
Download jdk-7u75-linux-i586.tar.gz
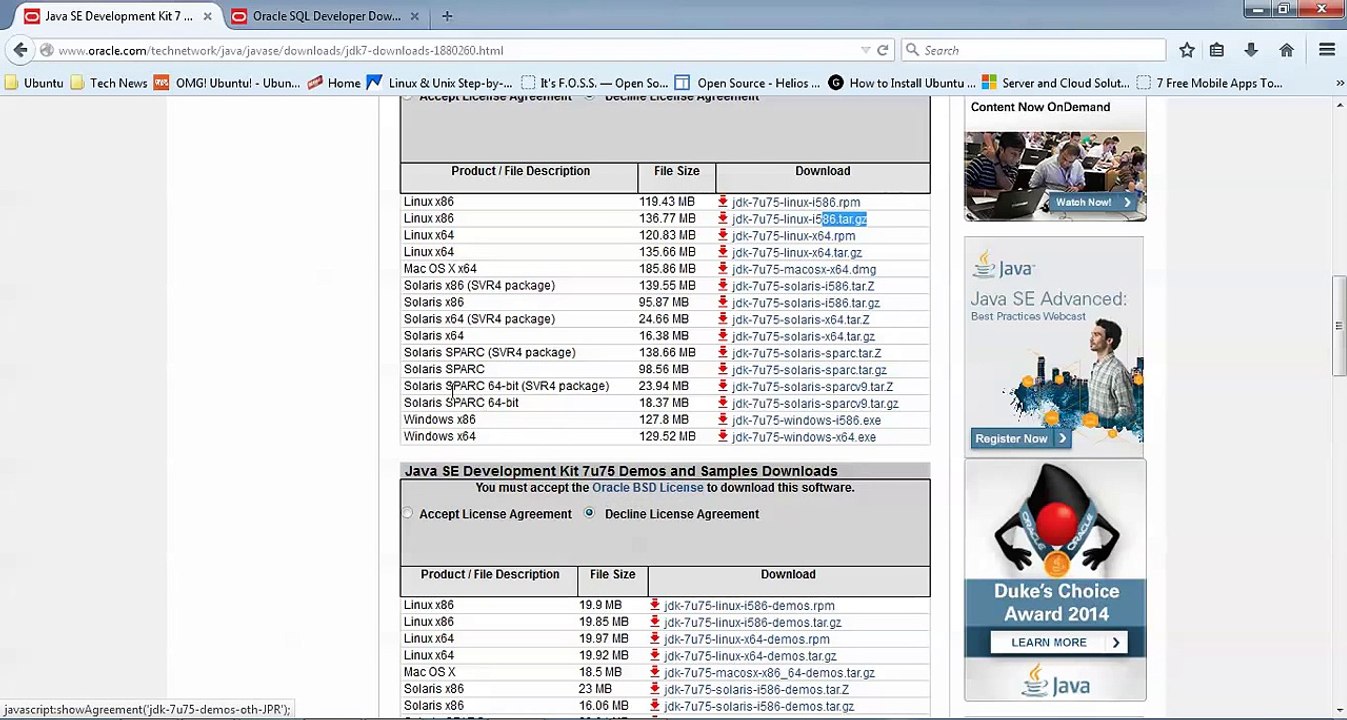pyautogui.click(x=799, y=219)
